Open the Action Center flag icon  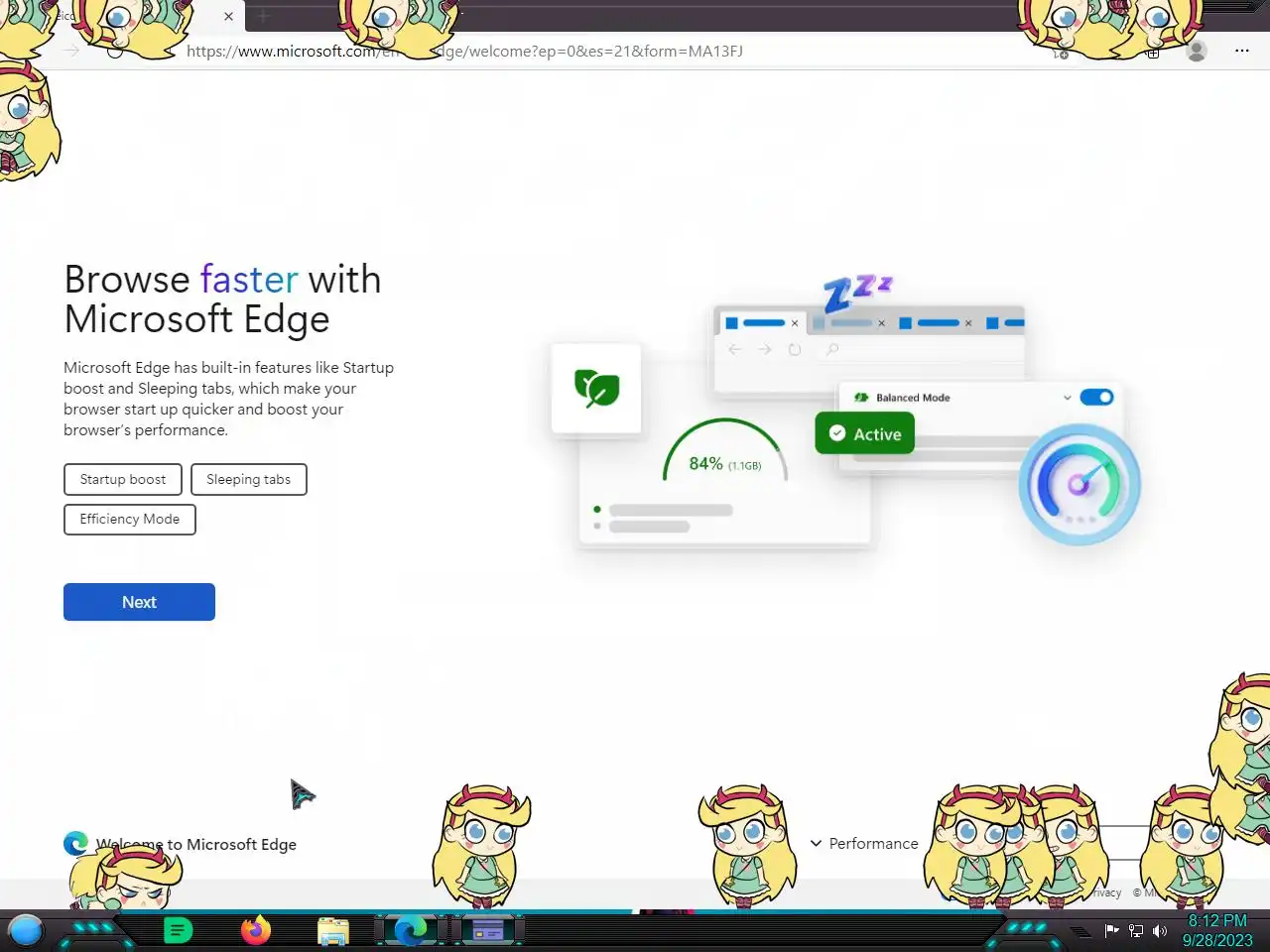tap(1112, 930)
